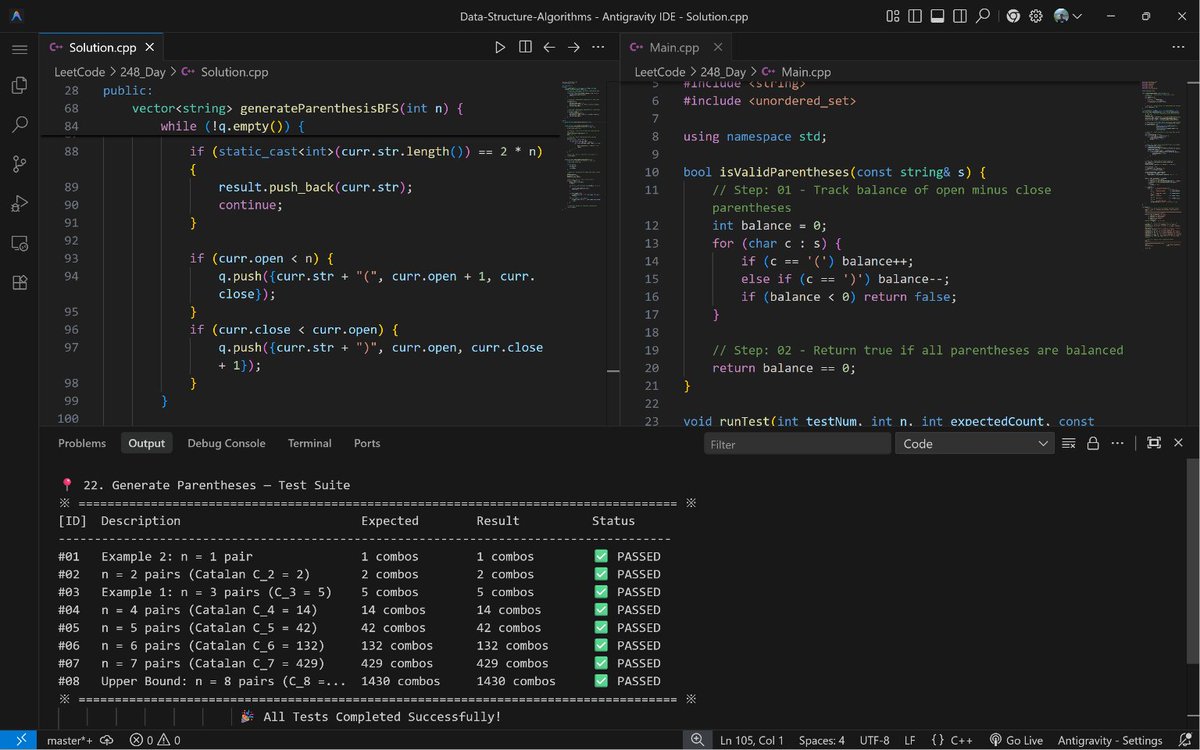Open more actions for the Solution.cpp editor
This screenshot has height=750, width=1200.
click(598, 47)
